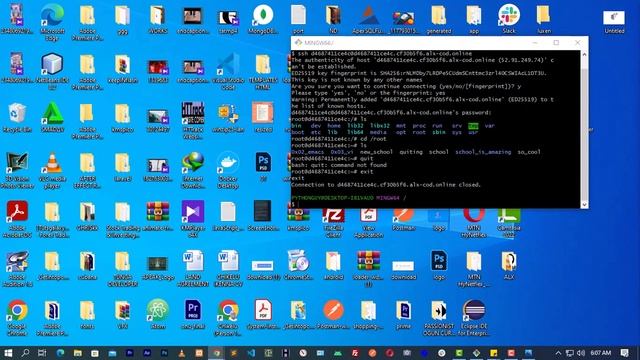Click in the terminal prompt line
Viewport: 640px width, 360px height.
point(436,204)
